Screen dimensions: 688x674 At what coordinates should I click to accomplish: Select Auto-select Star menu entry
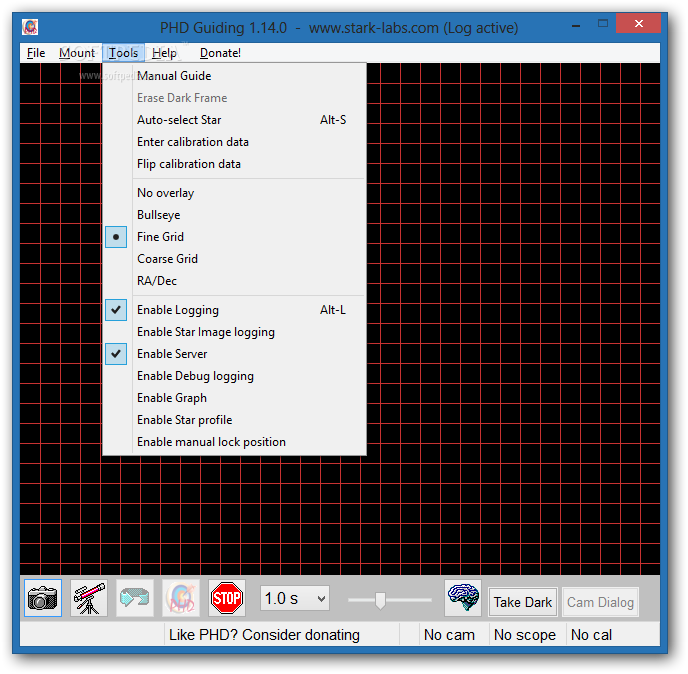tap(235, 120)
